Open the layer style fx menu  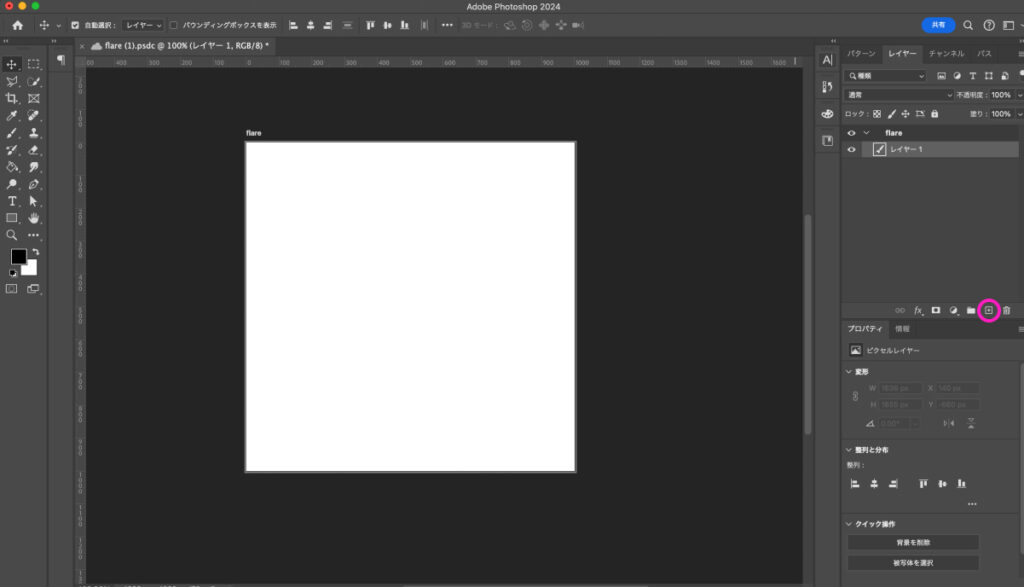pos(918,310)
